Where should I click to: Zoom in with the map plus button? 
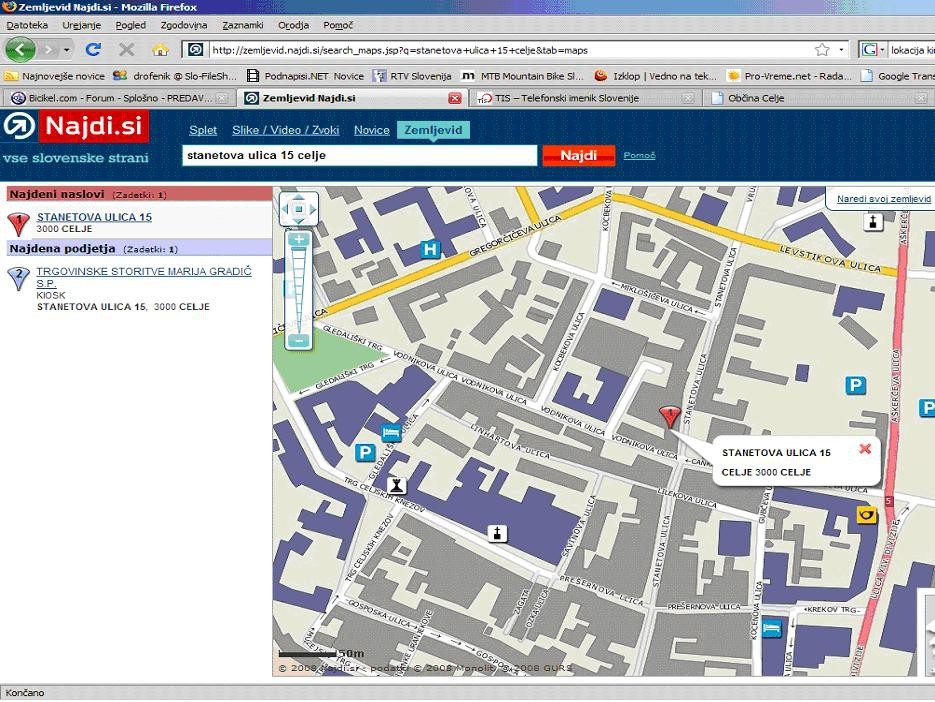299,240
